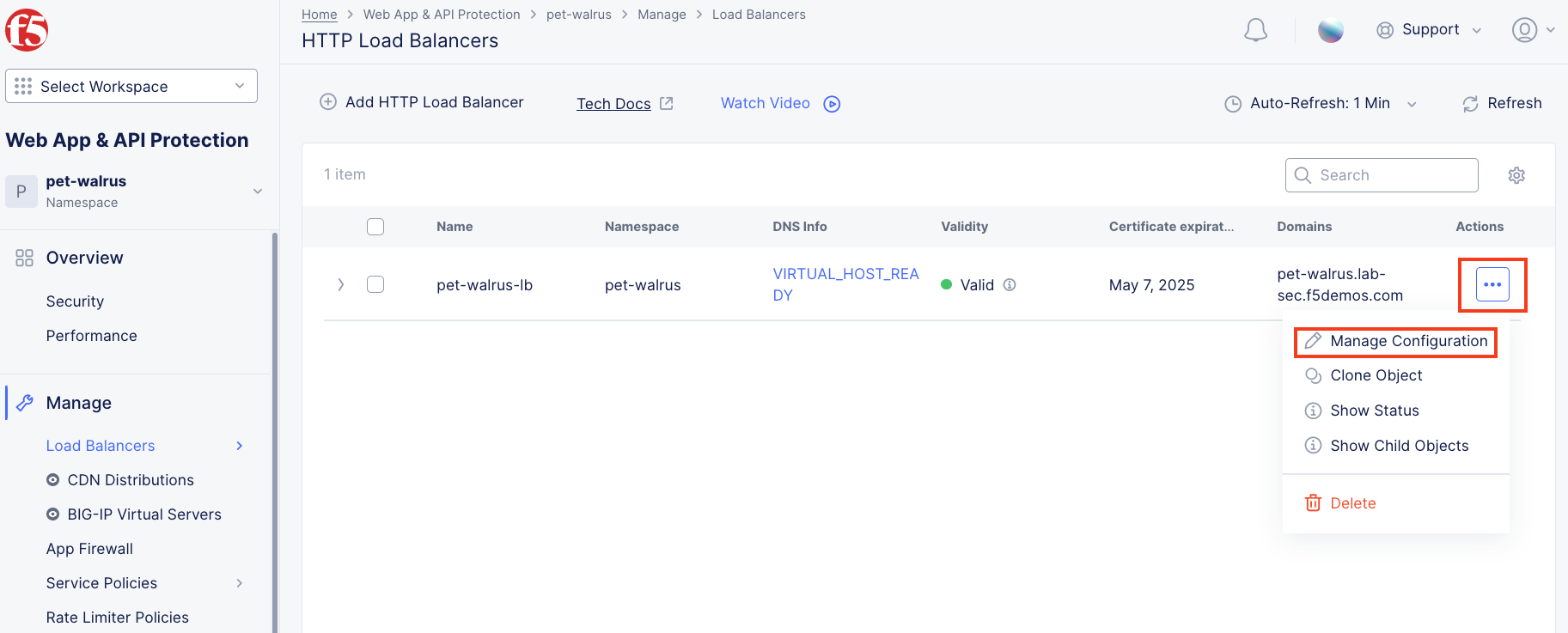Open the Auto-Refresh interval dropdown
The image size is (1568, 633).
(1321, 103)
